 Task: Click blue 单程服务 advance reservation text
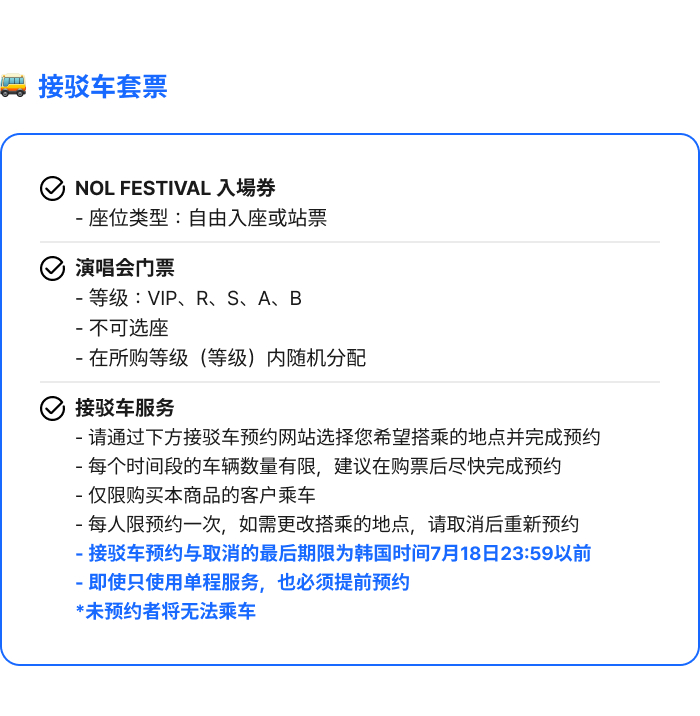(x=242, y=582)
